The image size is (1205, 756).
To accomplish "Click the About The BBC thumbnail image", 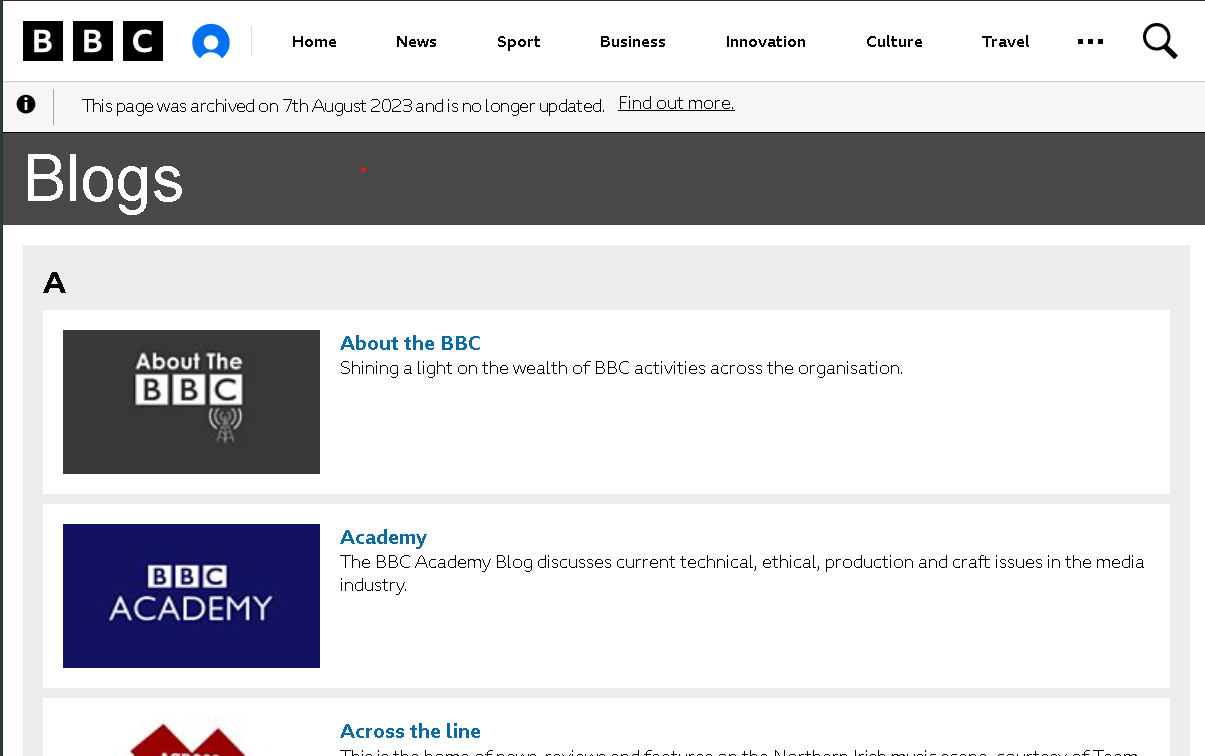I will [x=191, y=402].
